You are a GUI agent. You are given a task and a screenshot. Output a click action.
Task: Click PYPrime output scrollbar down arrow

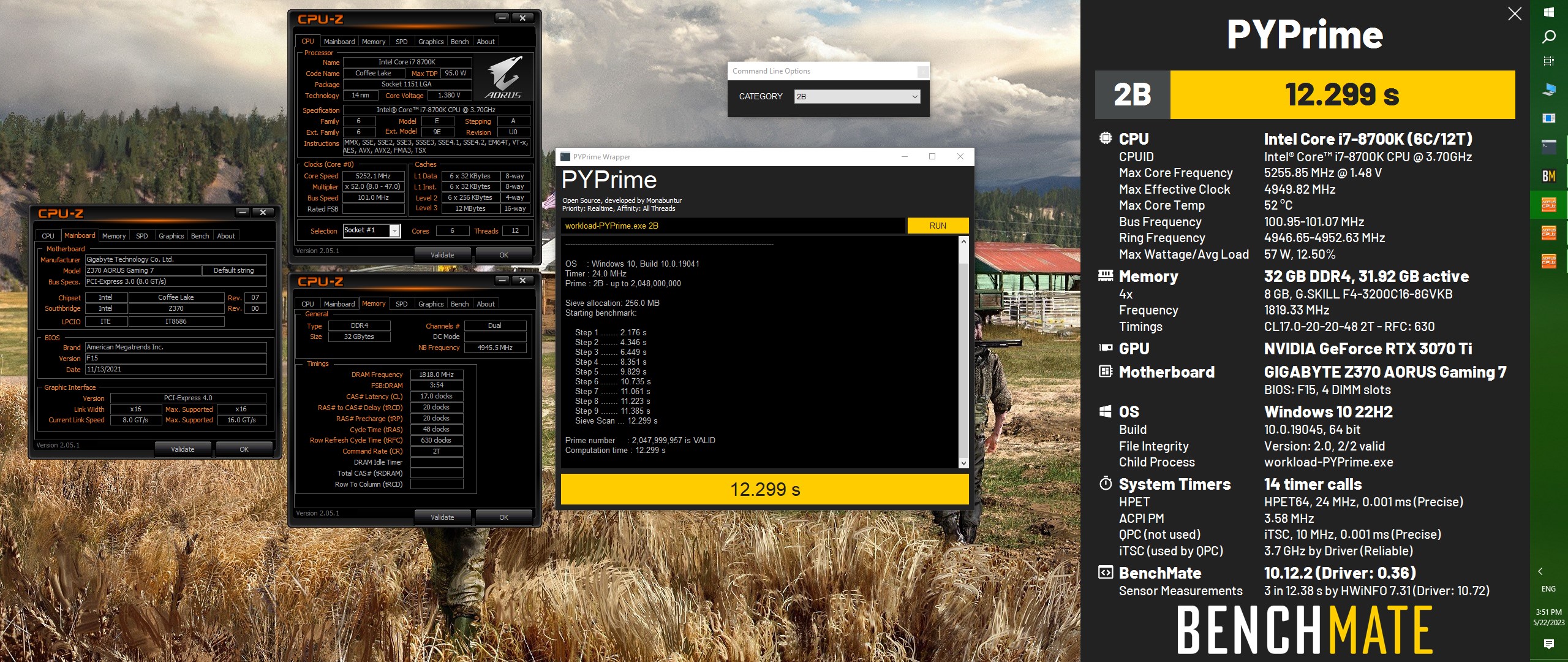pos(963,463)
